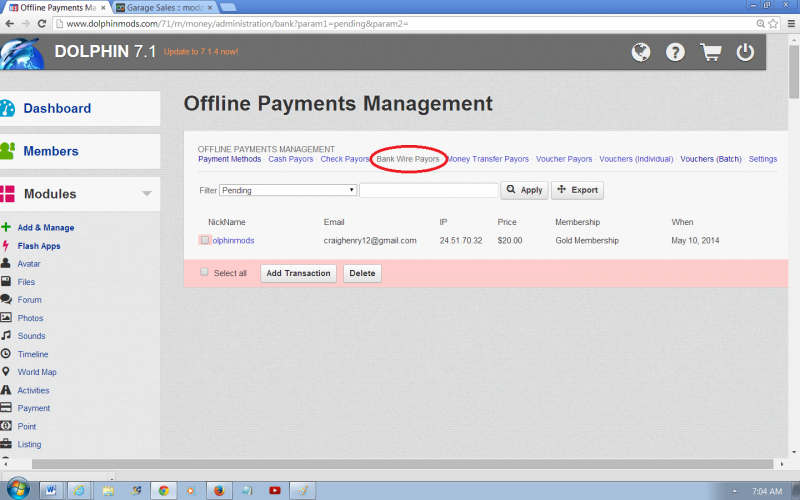This screenshot has width=800, height=500.
Task: Click the email craighenry12@gmail.com
Action: [x=370, y=240]
